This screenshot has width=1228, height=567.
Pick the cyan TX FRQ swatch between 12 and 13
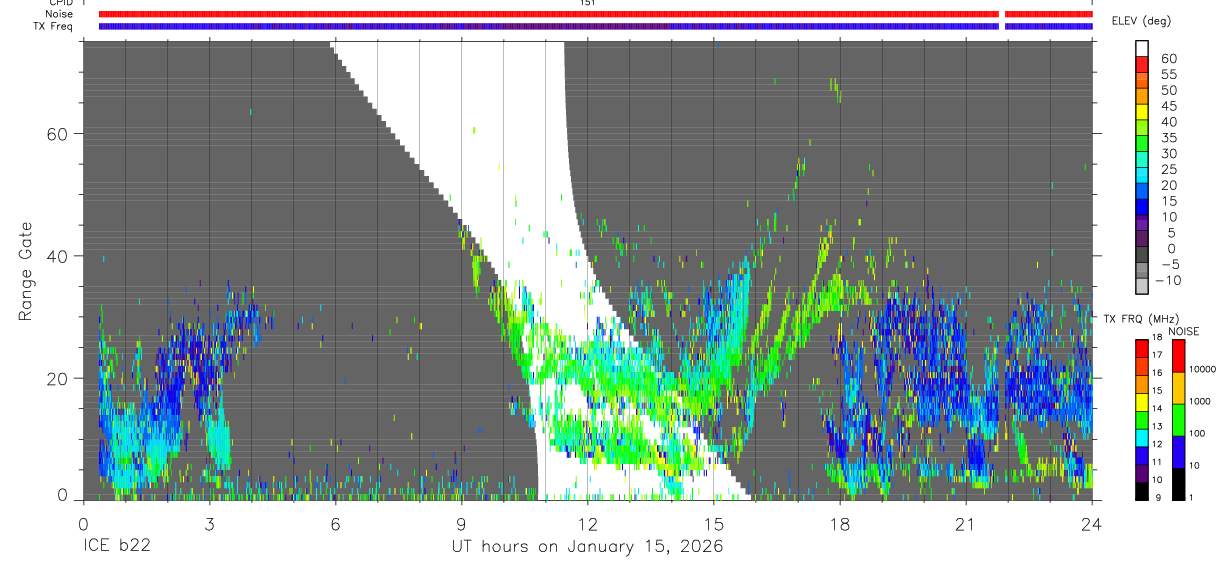(1142, 436)
